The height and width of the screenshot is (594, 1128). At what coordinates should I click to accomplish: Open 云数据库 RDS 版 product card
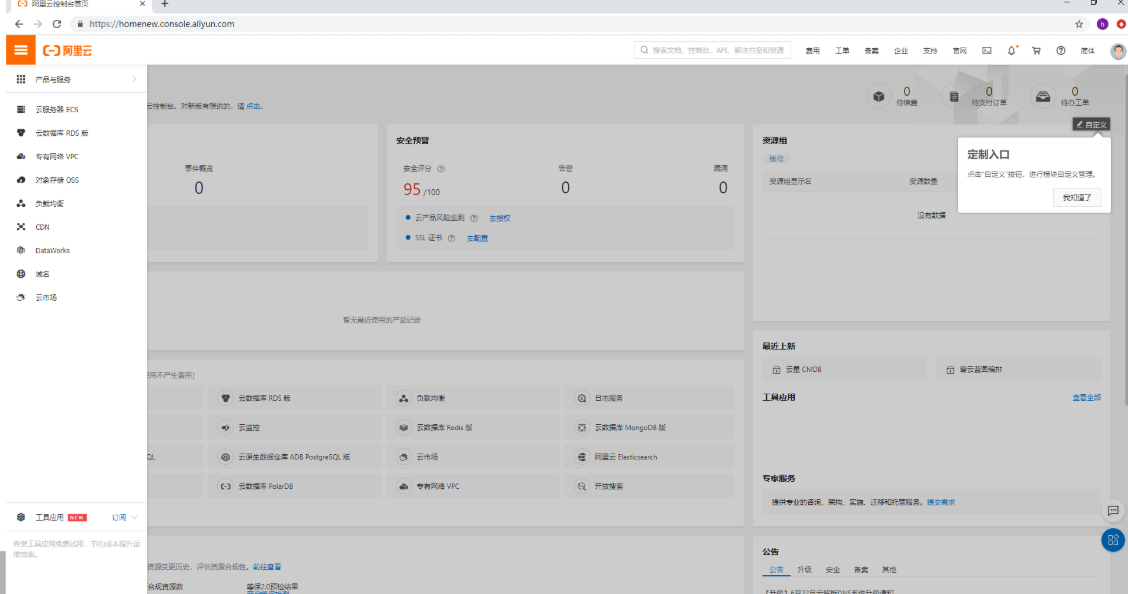click(x=294, y=398)
